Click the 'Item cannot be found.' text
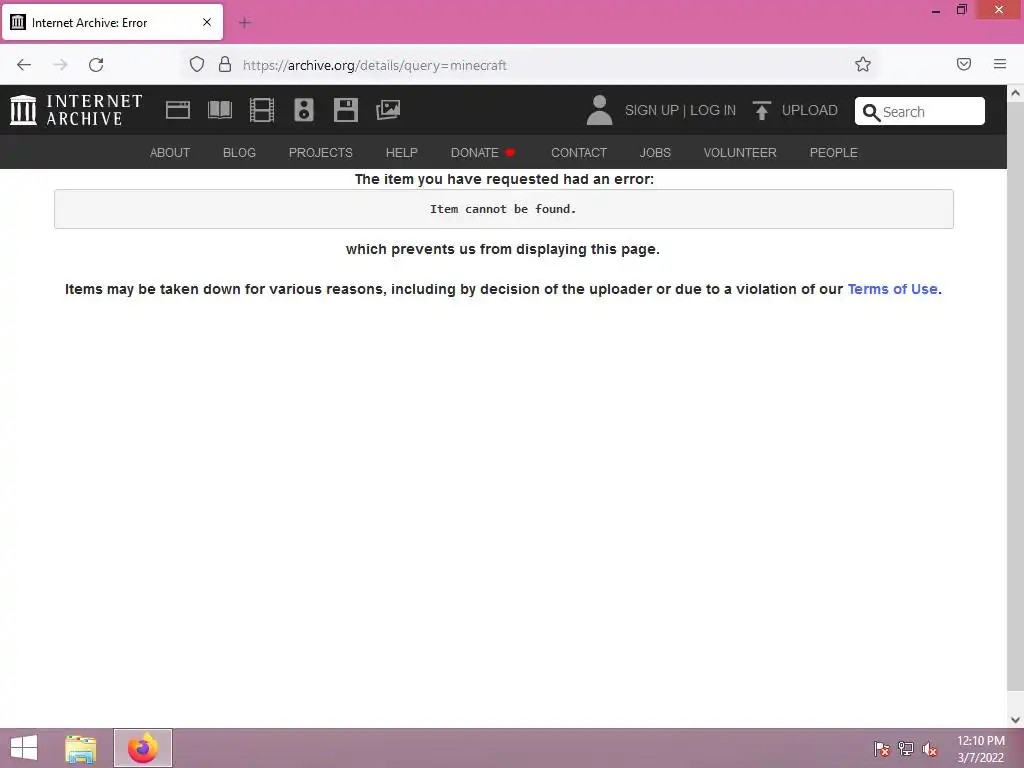Viewport: 1024px width, 768px height. (x=503, y=209)
